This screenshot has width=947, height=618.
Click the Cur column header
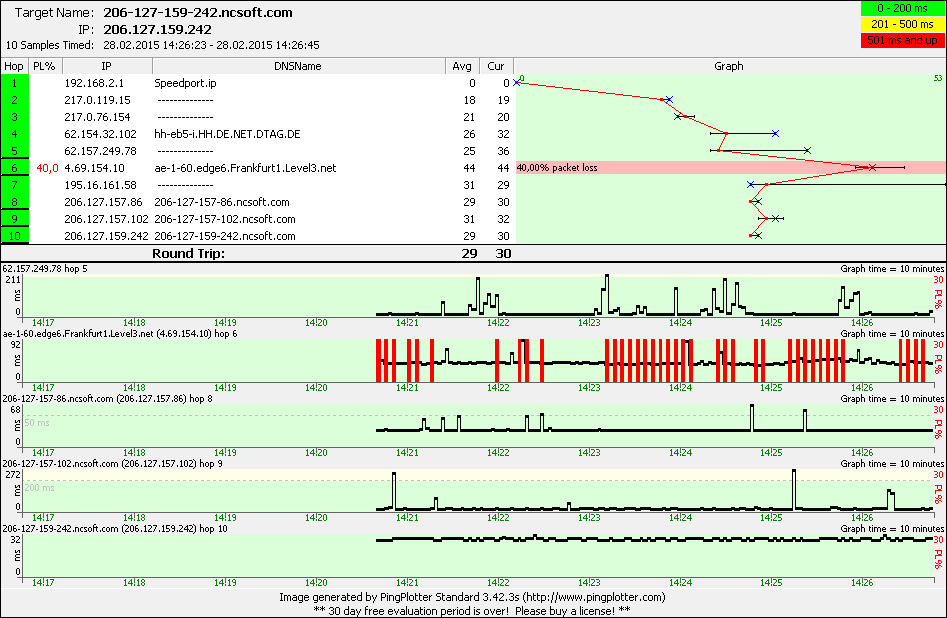tap(496, 66)
